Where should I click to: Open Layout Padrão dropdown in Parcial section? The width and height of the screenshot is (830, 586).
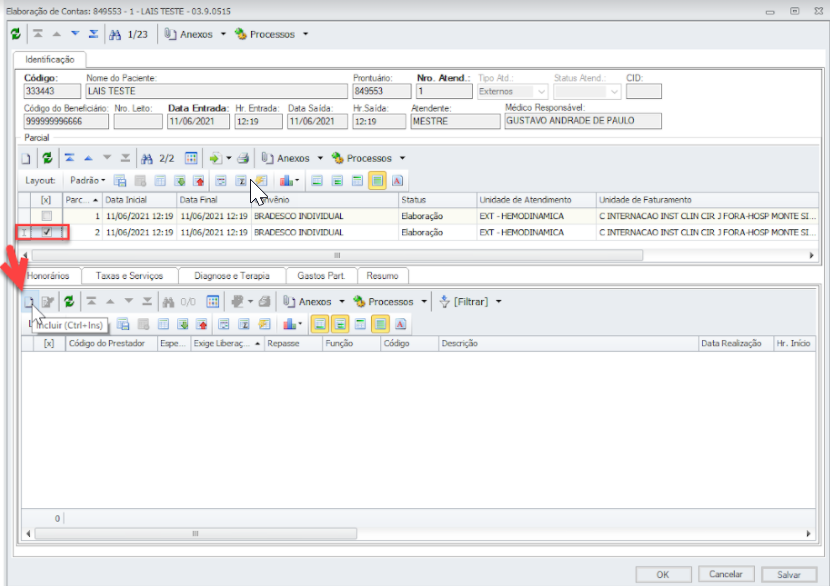click(x=87, y=181)
